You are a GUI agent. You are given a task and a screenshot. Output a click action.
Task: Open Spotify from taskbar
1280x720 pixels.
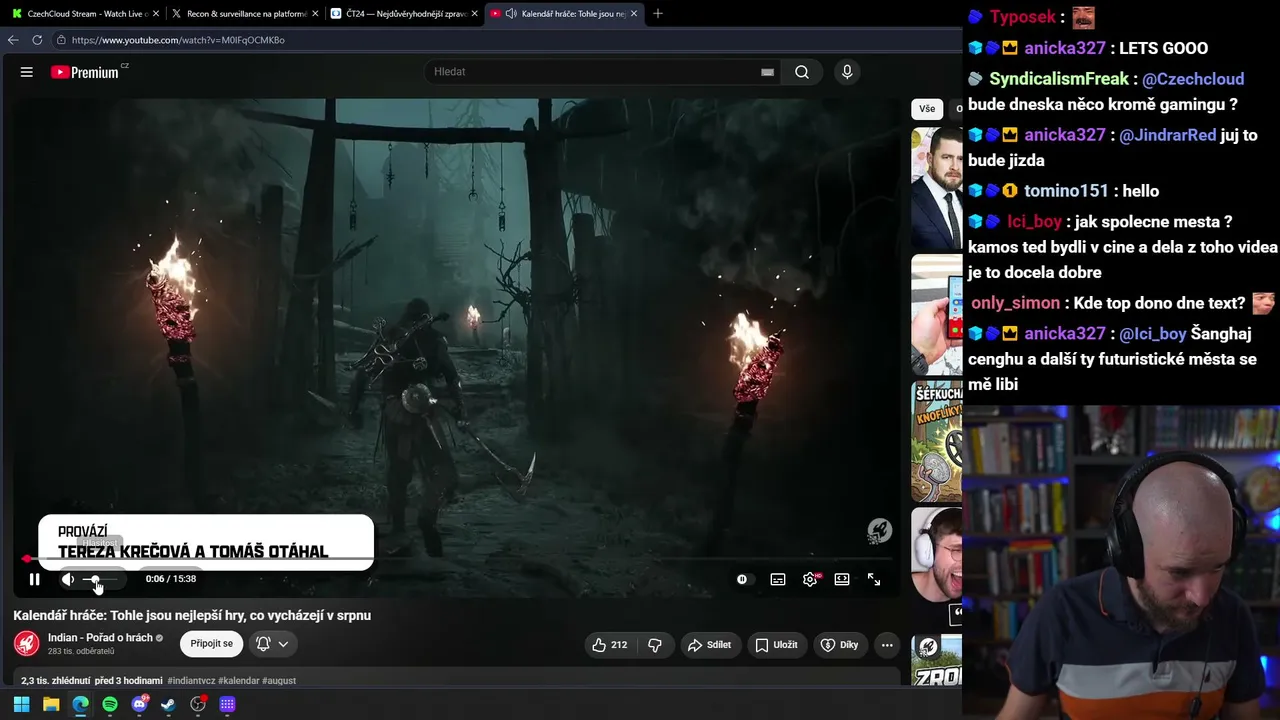point(110,704)
